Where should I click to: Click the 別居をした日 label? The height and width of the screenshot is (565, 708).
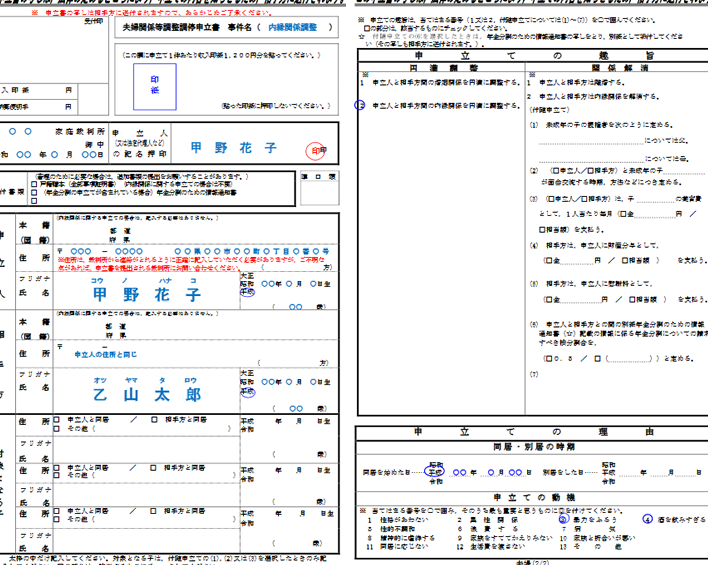562,473
